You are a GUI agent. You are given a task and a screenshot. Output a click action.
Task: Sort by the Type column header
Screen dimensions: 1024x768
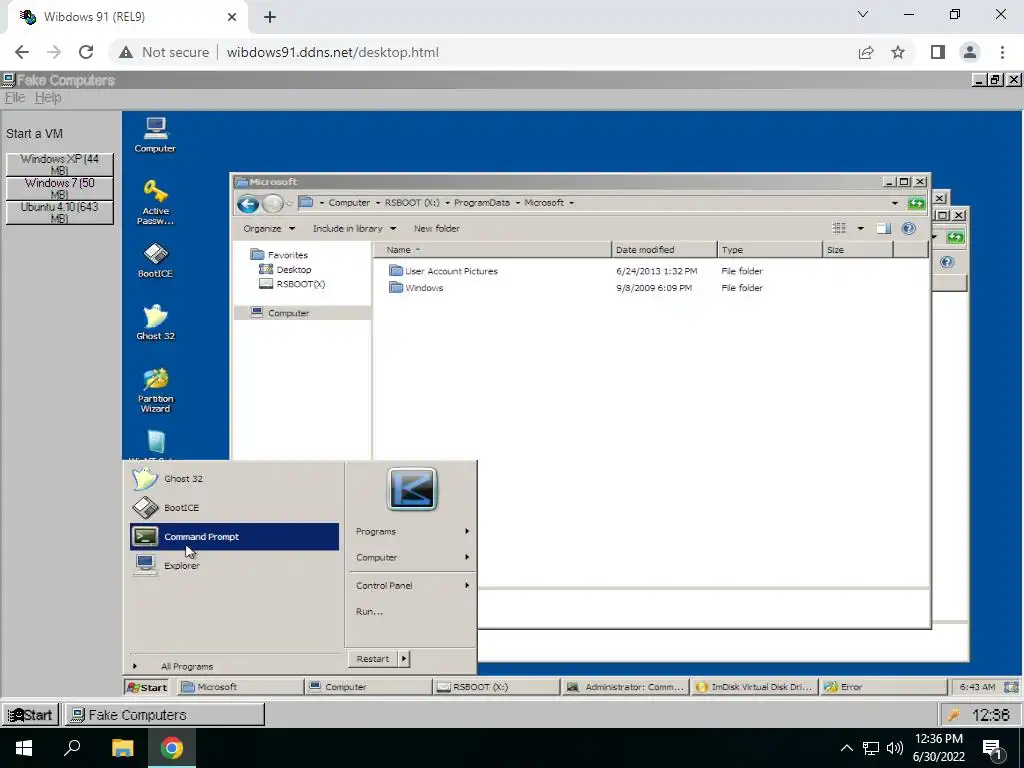769,249
